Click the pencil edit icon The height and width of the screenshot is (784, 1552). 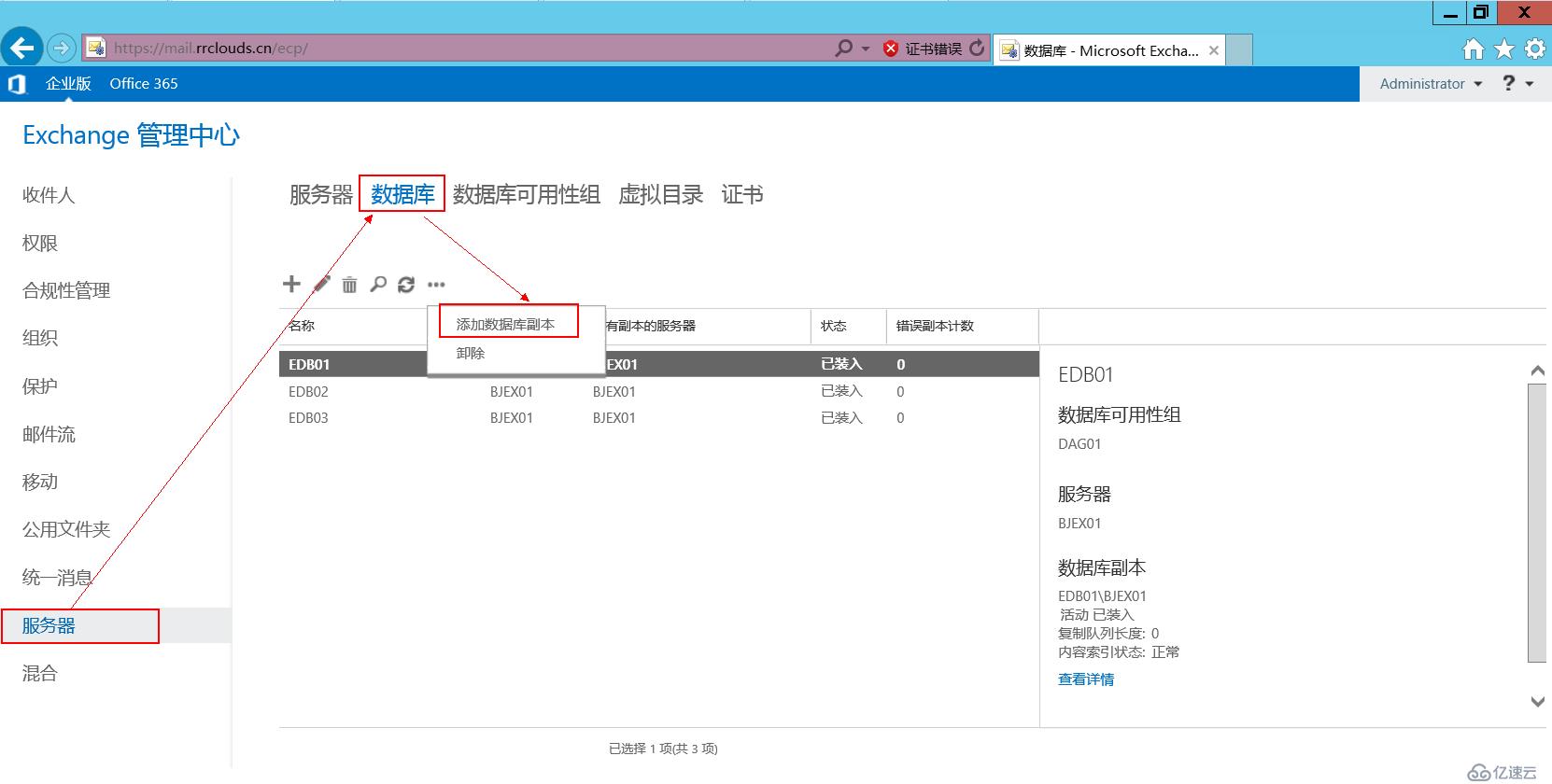(x=321, y=284)
